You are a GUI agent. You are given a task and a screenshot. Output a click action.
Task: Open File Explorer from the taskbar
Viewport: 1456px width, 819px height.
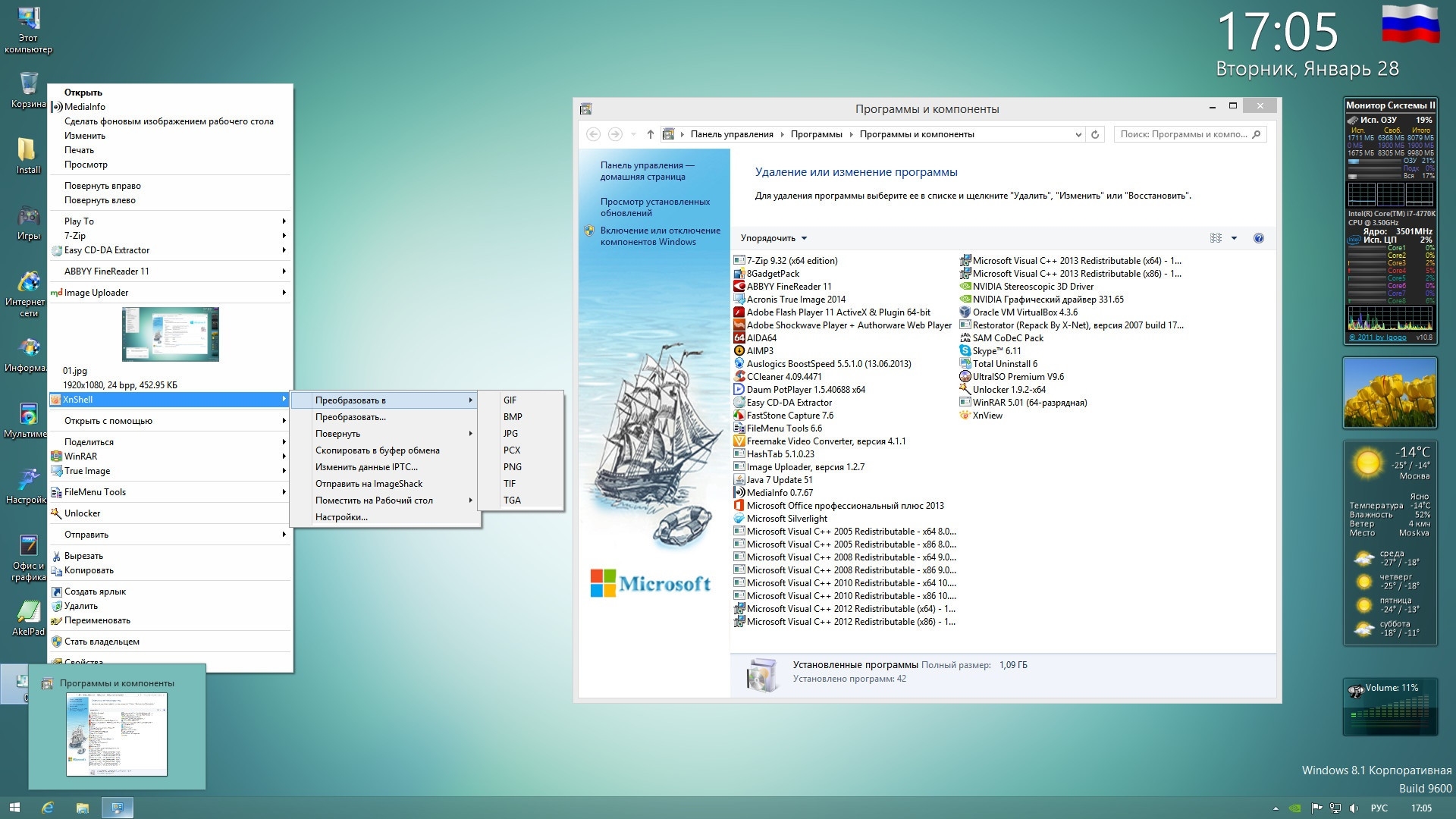pos(82,808)
